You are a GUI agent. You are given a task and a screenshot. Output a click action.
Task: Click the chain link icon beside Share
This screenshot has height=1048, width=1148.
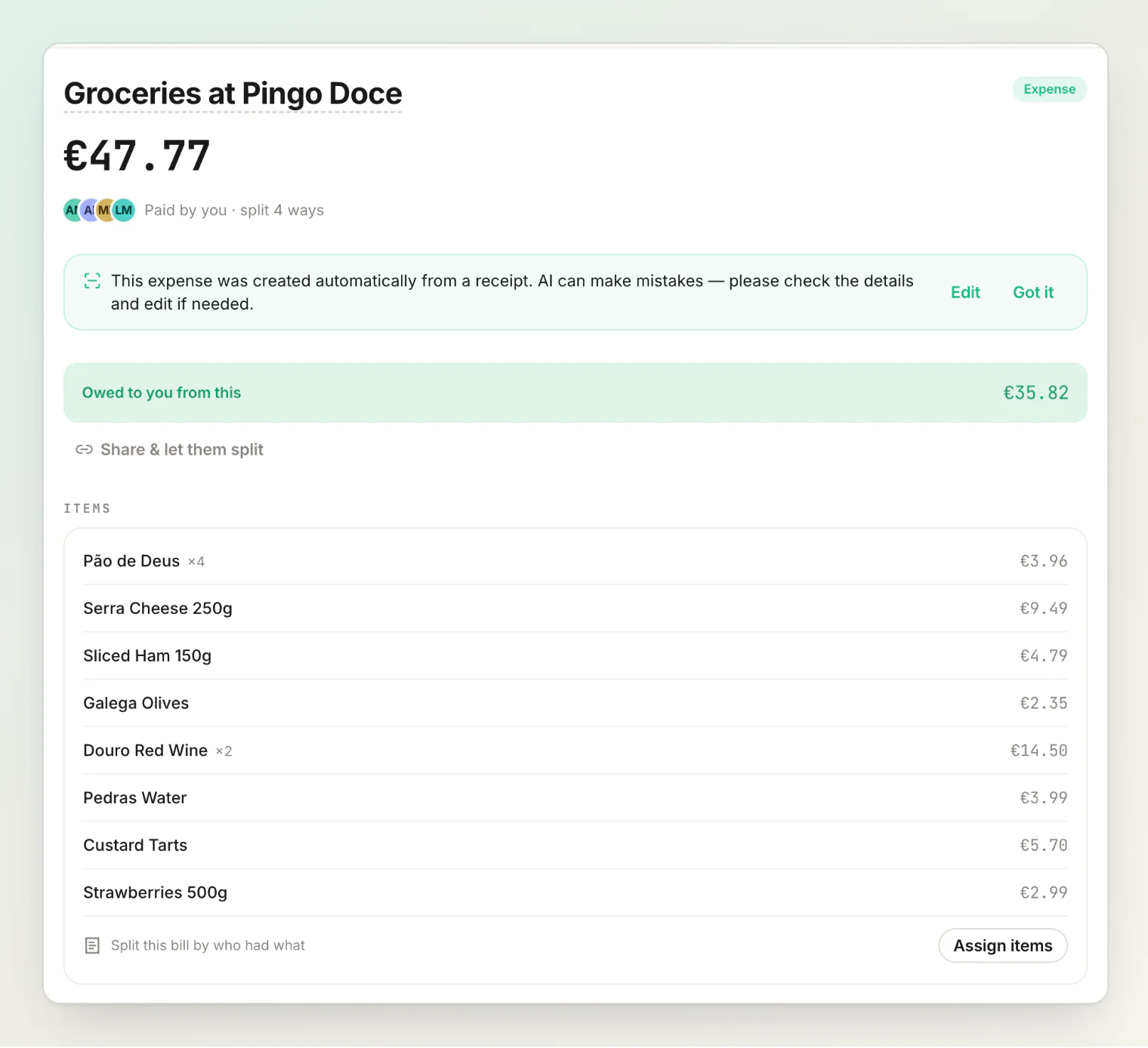click(84, 450)
